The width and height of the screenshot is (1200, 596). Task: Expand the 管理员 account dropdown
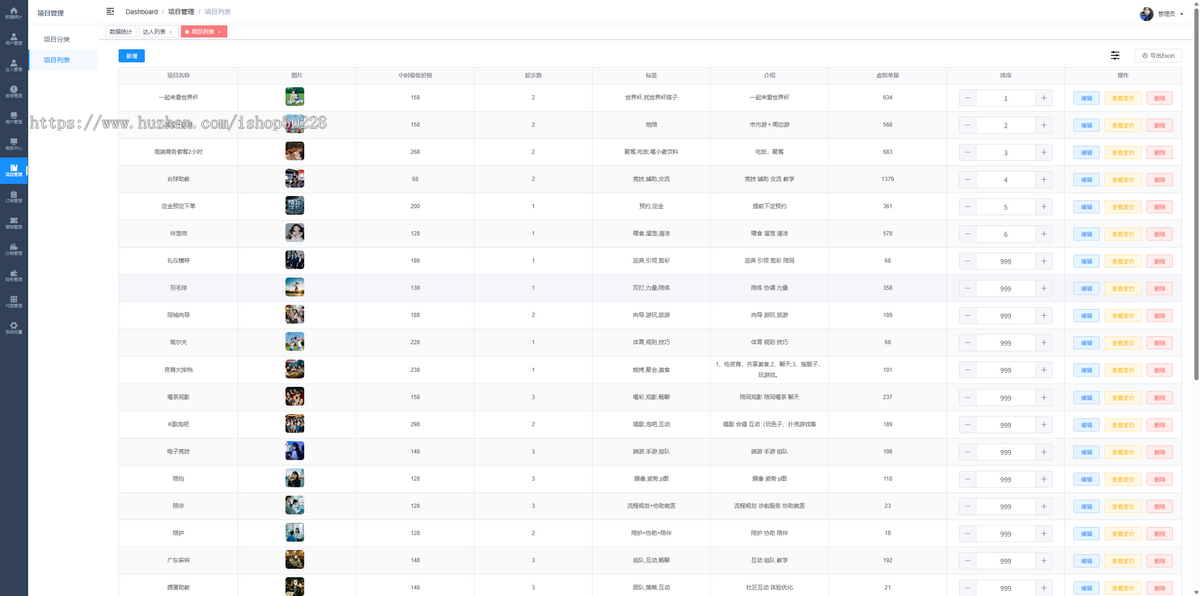tap(1170, 14)
